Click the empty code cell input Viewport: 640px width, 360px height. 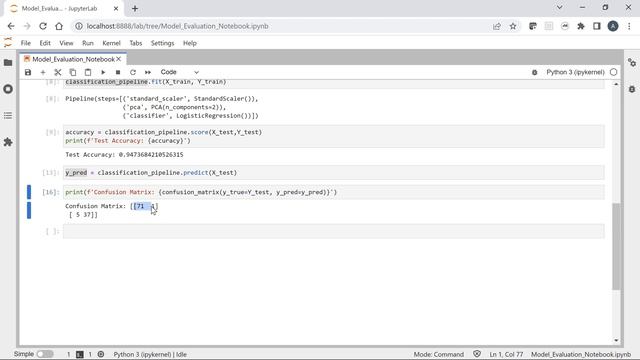click(333, 231)
